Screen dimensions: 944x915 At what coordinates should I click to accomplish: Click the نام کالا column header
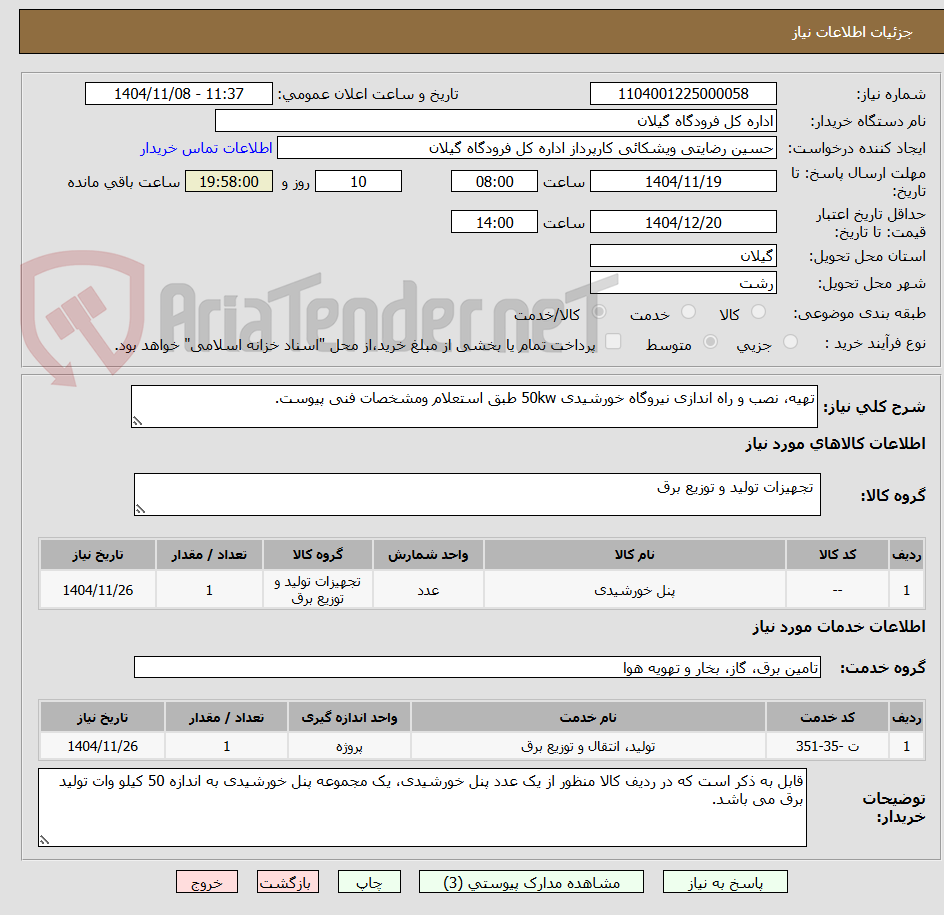pos(635,554)
